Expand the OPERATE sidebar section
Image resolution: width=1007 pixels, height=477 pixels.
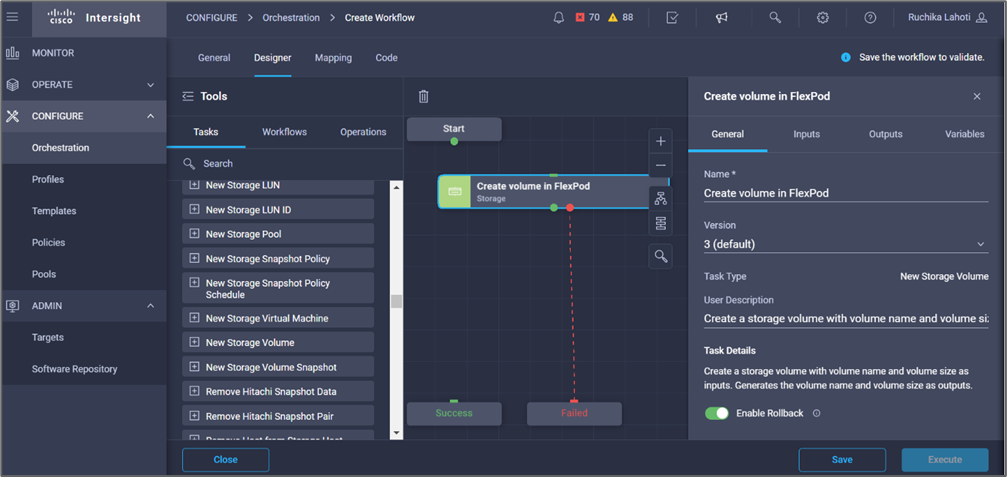(151, 85)
